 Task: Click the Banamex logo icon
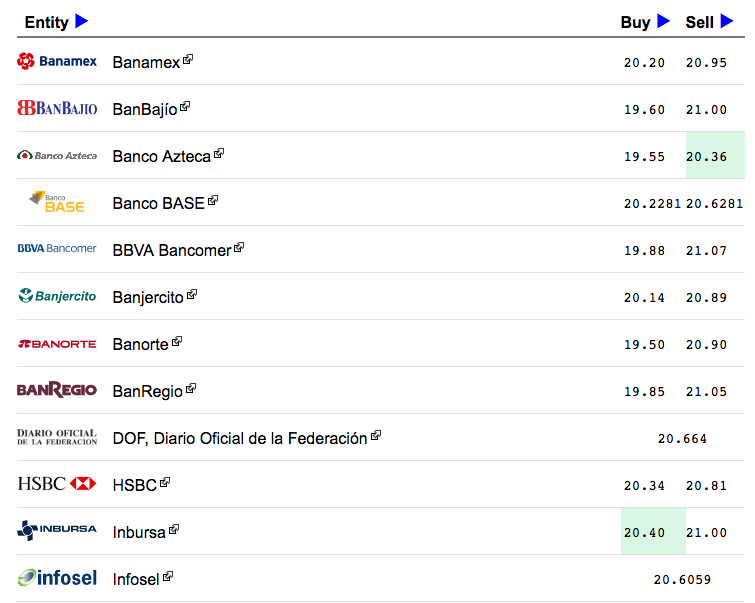click(x=57, y=61)
